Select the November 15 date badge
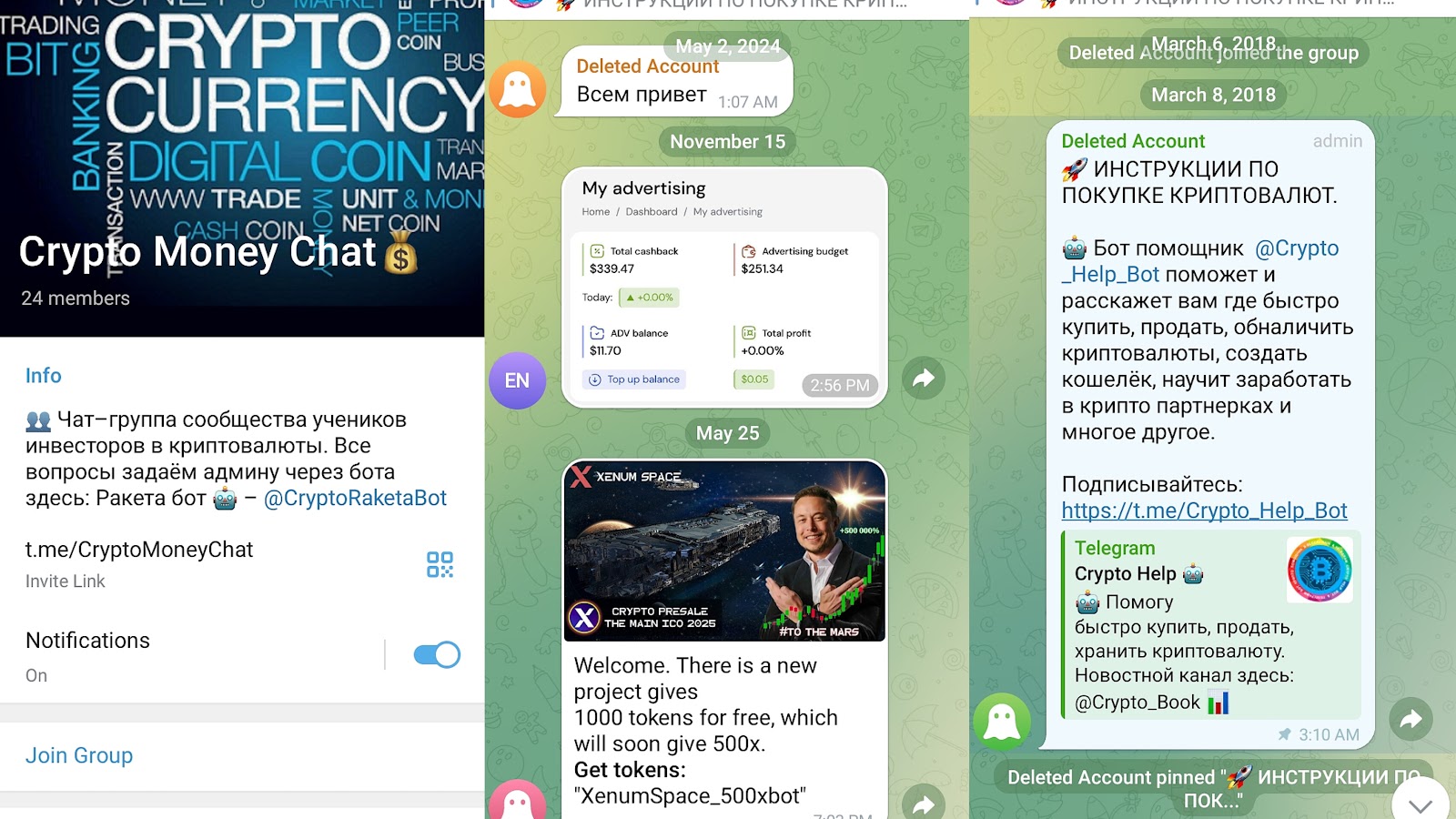The width and height of the screenshot is (1456, 819). click(728, 141)
